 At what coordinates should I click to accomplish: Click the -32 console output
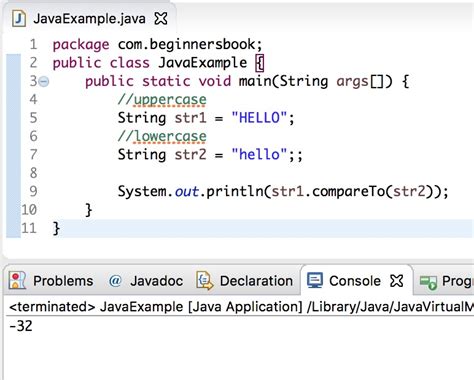click(x=21, y=326)
